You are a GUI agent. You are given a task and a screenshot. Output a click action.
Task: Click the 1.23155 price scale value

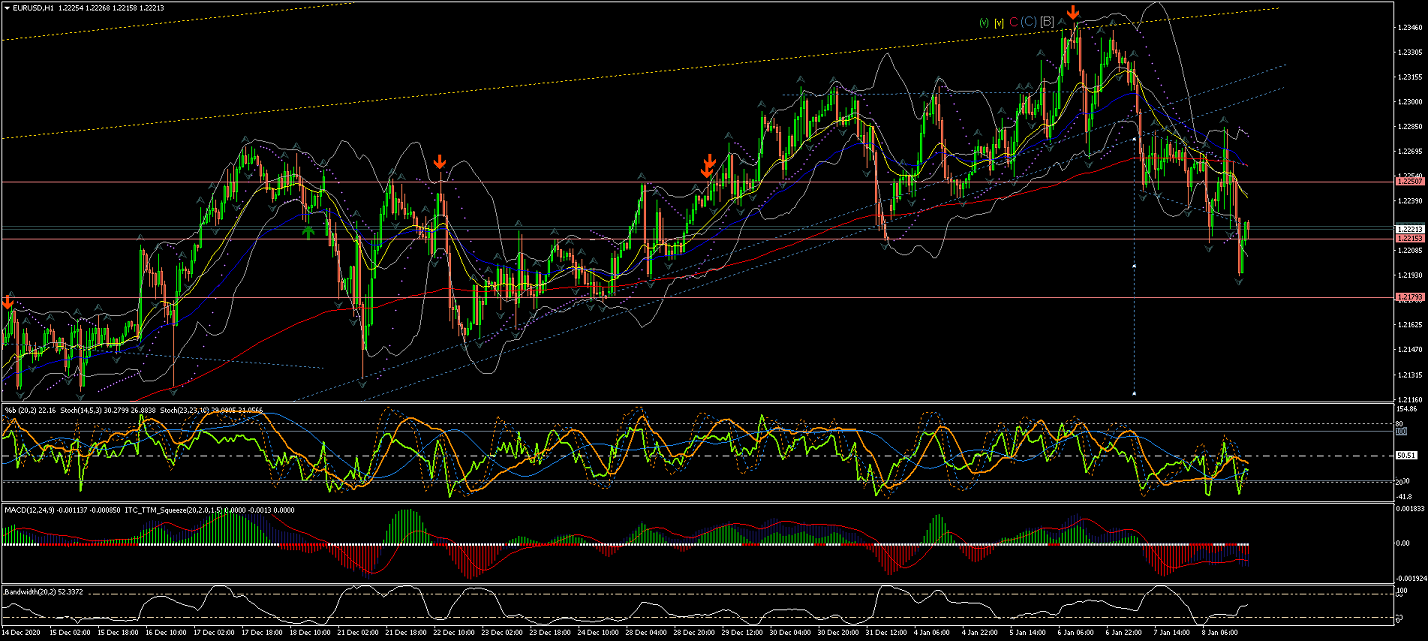[x=1410, y=77]
